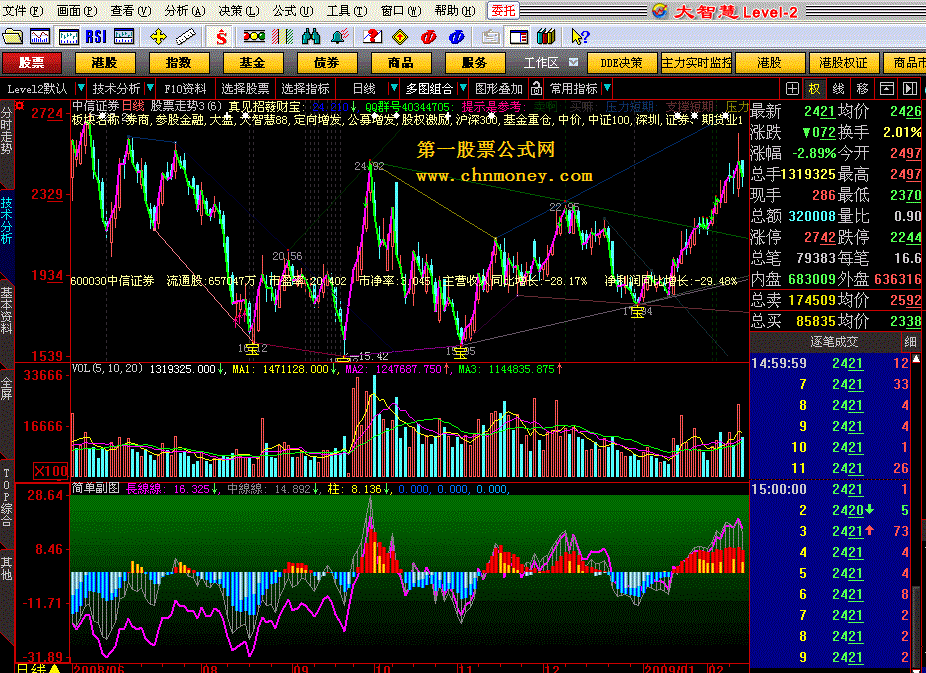
Task: Click the binoculars search icon
Action: click(x=311, y=37)
